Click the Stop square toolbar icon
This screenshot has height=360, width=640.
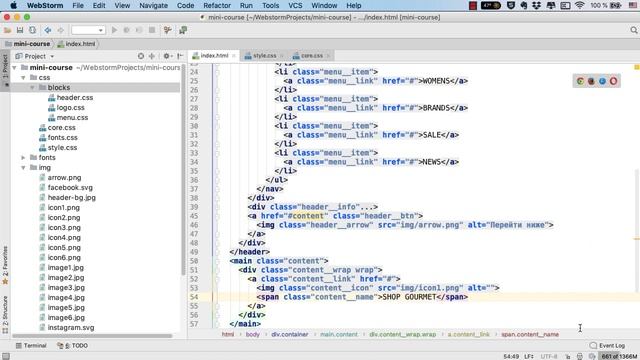[x=152, y=30]
